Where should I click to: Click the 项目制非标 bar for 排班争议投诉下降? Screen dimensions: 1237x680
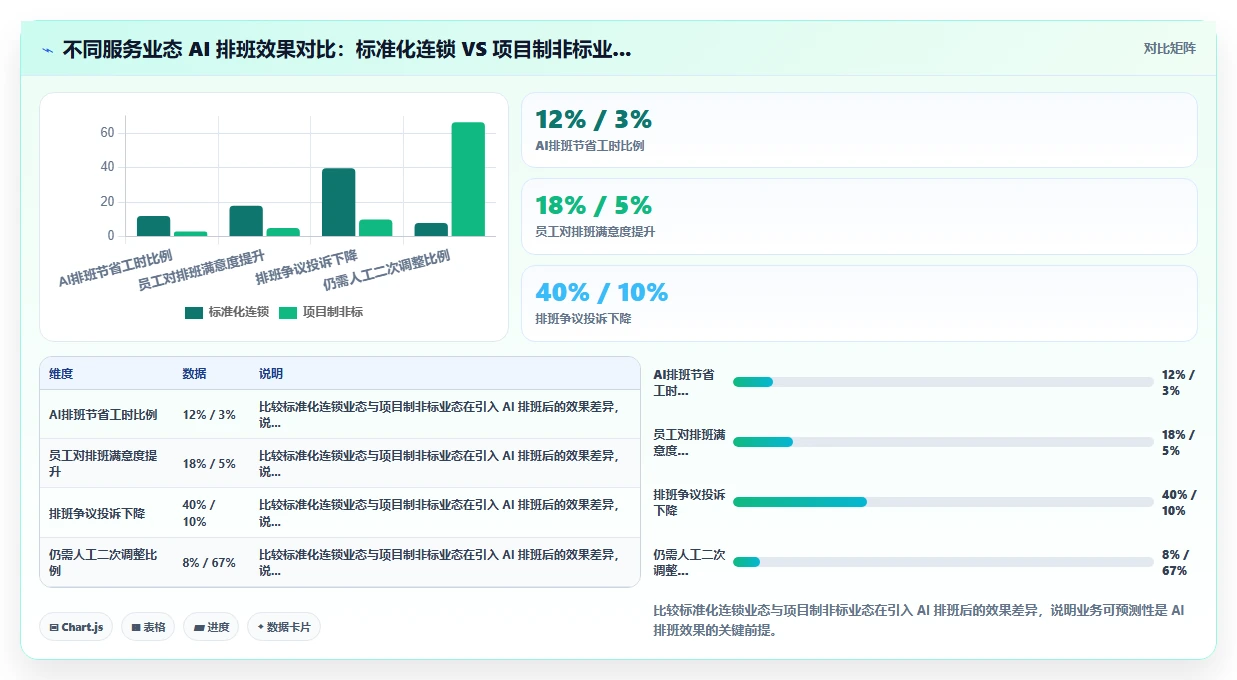click(x=375, y=228)
